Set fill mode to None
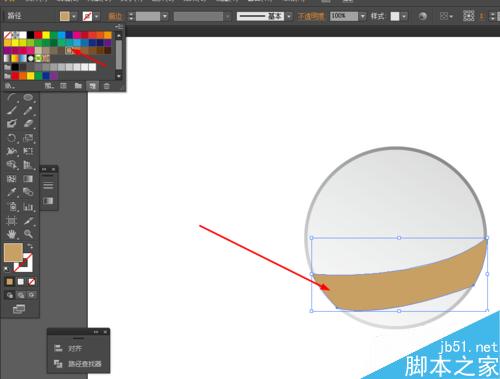Image resolution: width=500 pixels, height=379 pixels. 32,282
